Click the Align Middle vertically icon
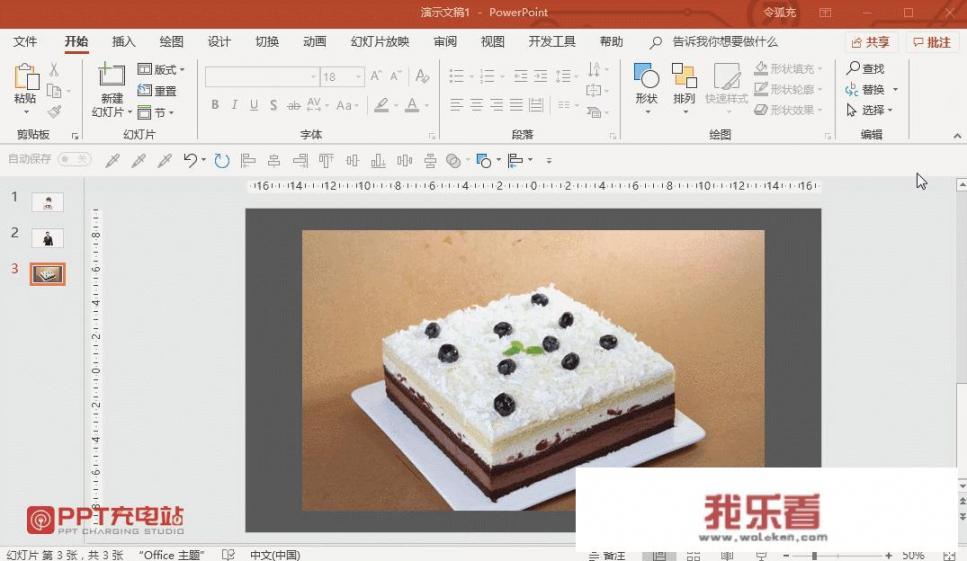The height and width of the screenshot is (561, 967). [x=352, y=161]
